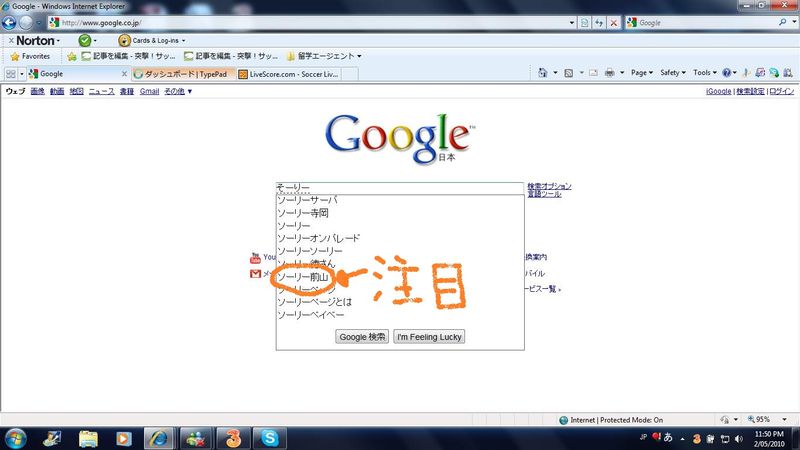Screen dimensions: 800x450
Task: Click the RSS Feeds icon
Action: (x=568, y=73)
